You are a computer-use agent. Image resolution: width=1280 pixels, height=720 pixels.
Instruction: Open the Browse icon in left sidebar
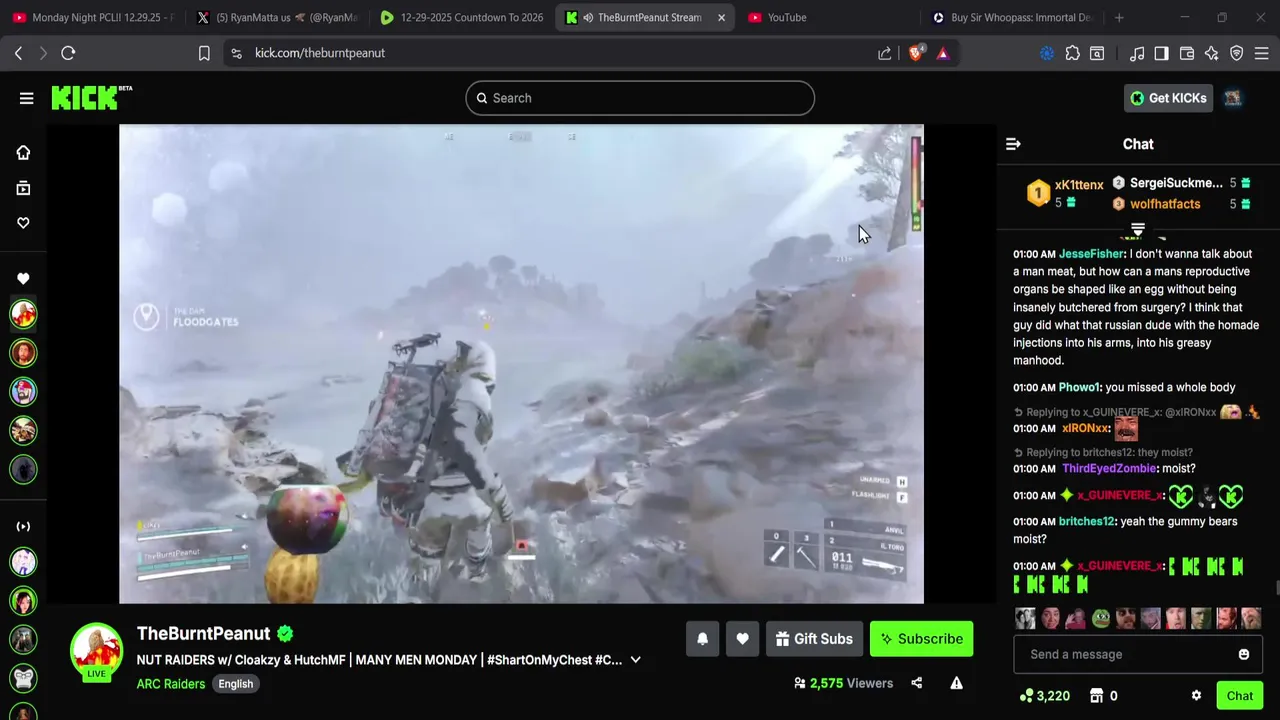click(23, 188)
